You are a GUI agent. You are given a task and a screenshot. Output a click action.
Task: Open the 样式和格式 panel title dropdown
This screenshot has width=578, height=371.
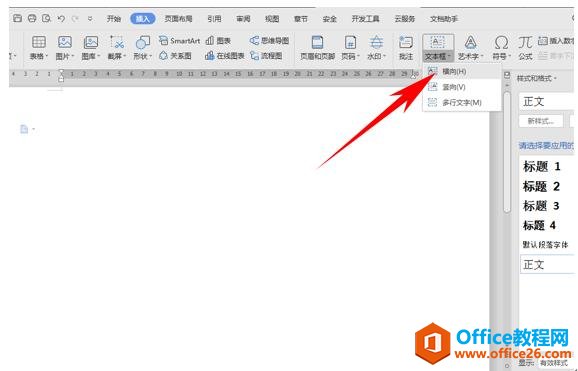(x=555, y=78)
